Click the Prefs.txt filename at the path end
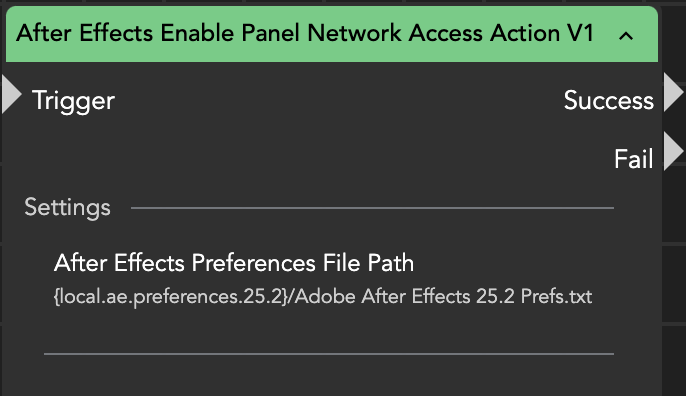This screenshot has width=686, height=396. click(x=556, y=297)
